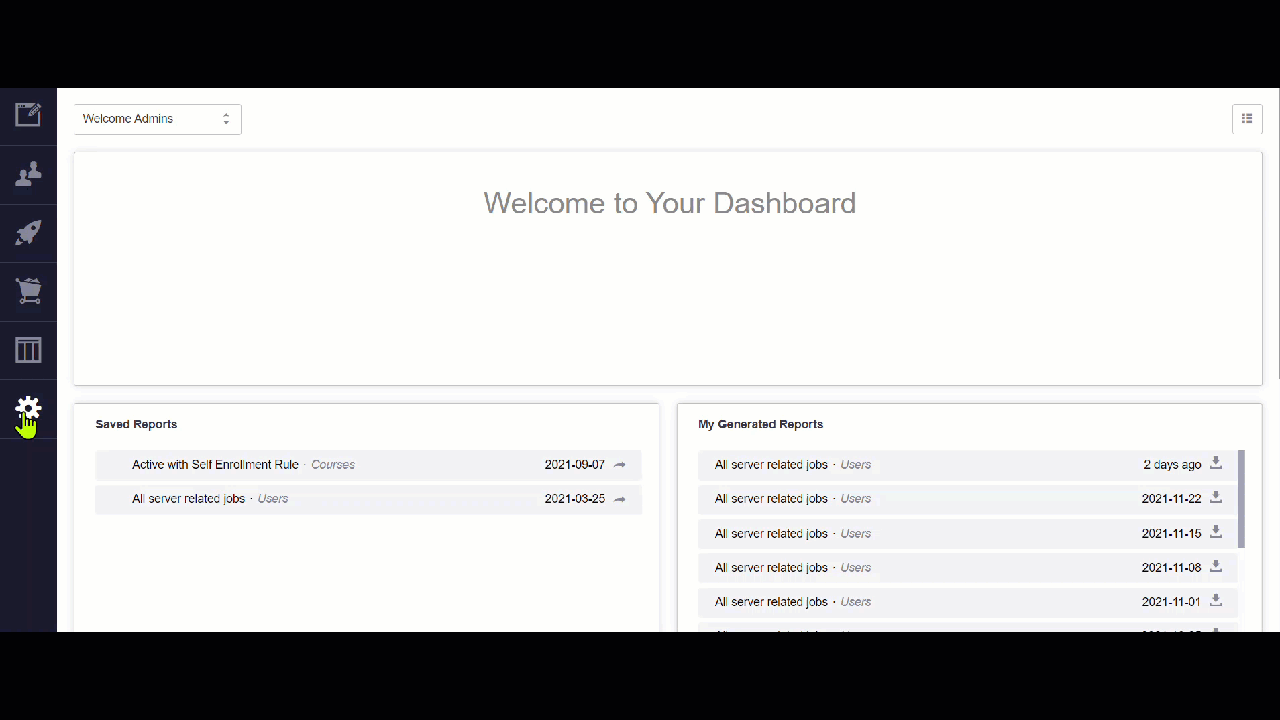Select the generated report dated 2021-11-01
Viewport: 1280px width, 720px height.
[x=967, y=602]
